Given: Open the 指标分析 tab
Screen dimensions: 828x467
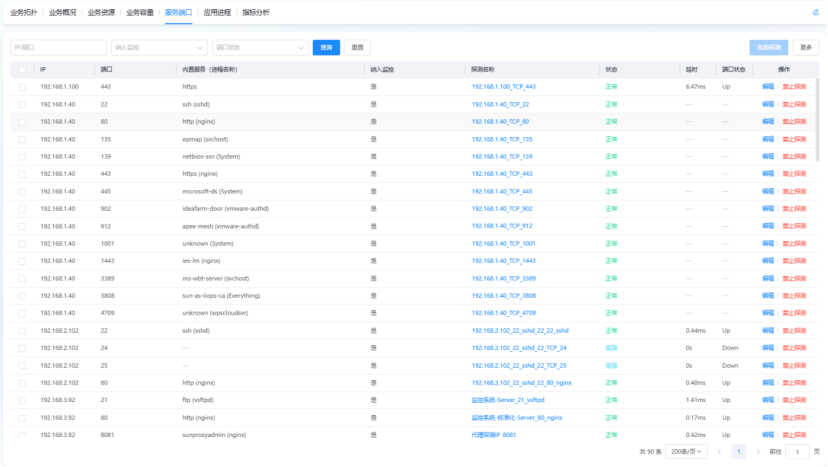Looking at the screenshot, I should click(256, 12).
